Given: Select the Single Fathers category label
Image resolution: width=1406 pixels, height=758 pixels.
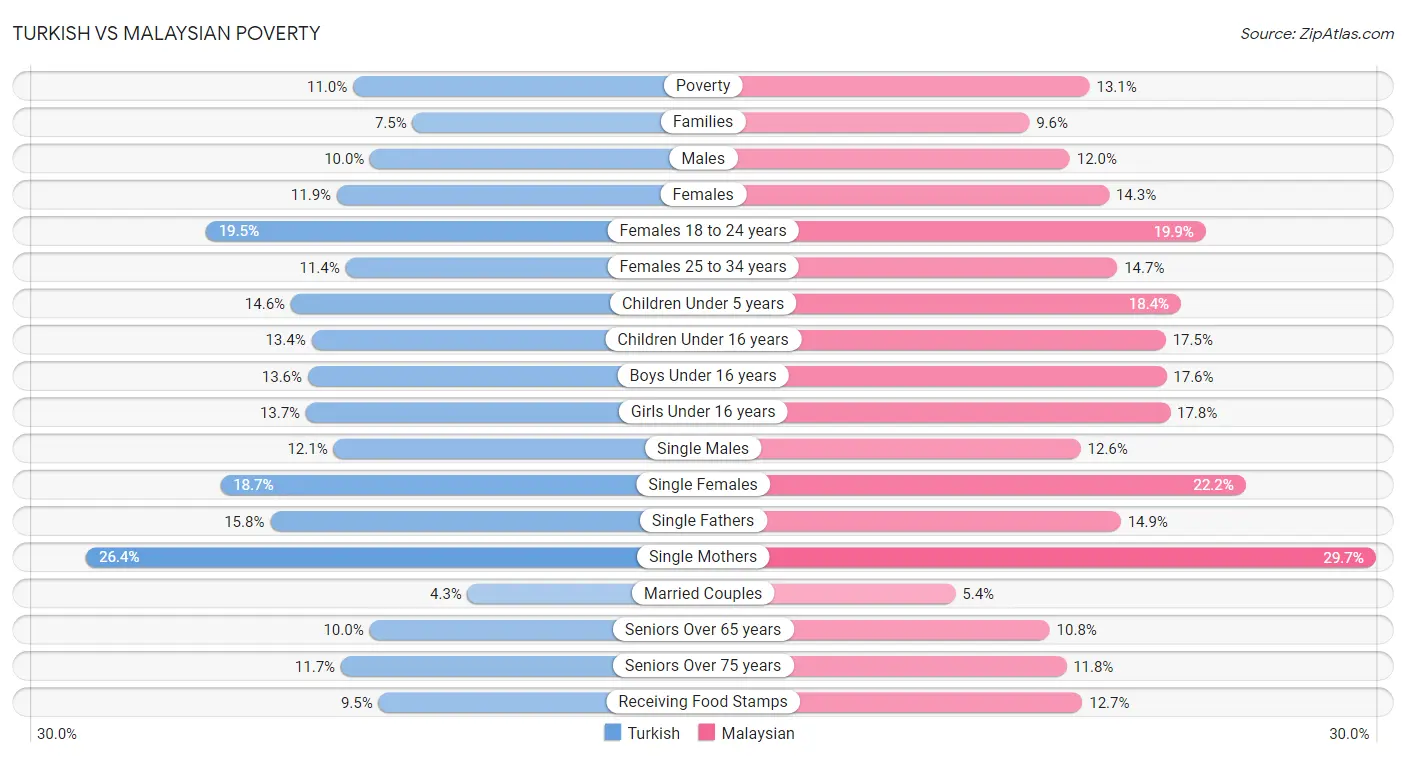Looking at the screenshot, I should click(x=703, y=521).
